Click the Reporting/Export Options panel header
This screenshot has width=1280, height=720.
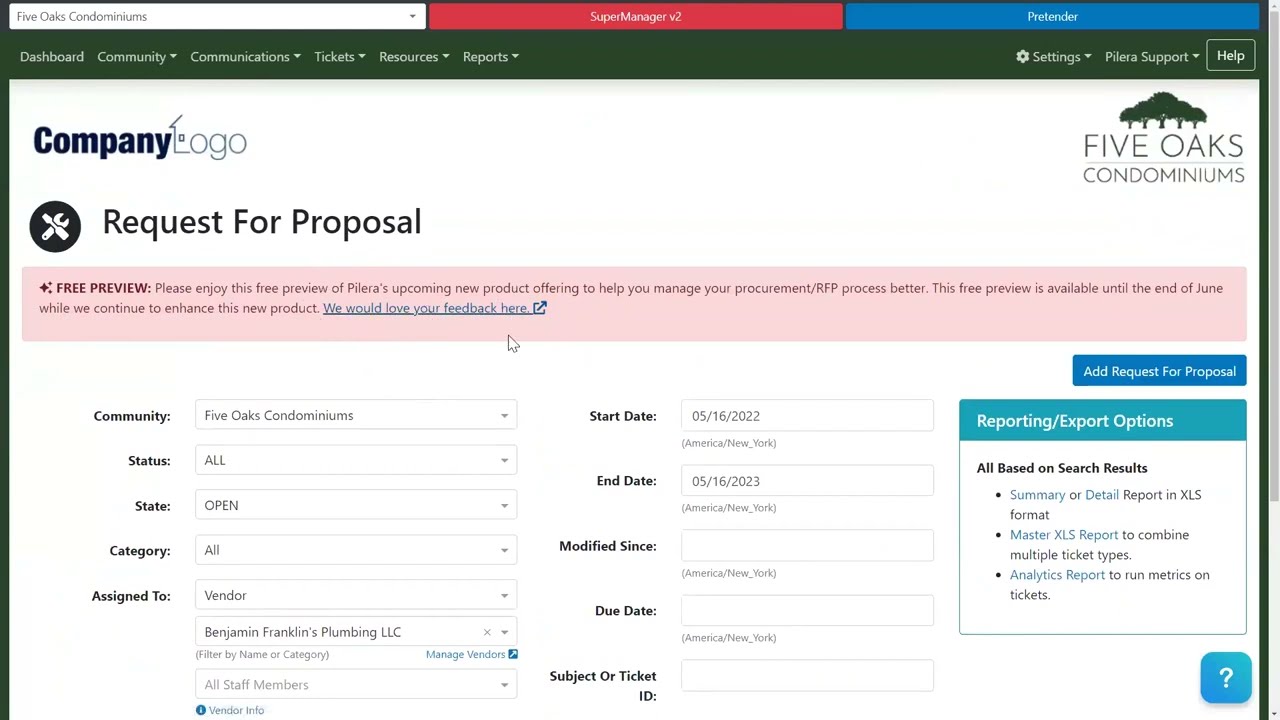(x=1103, y=421)
